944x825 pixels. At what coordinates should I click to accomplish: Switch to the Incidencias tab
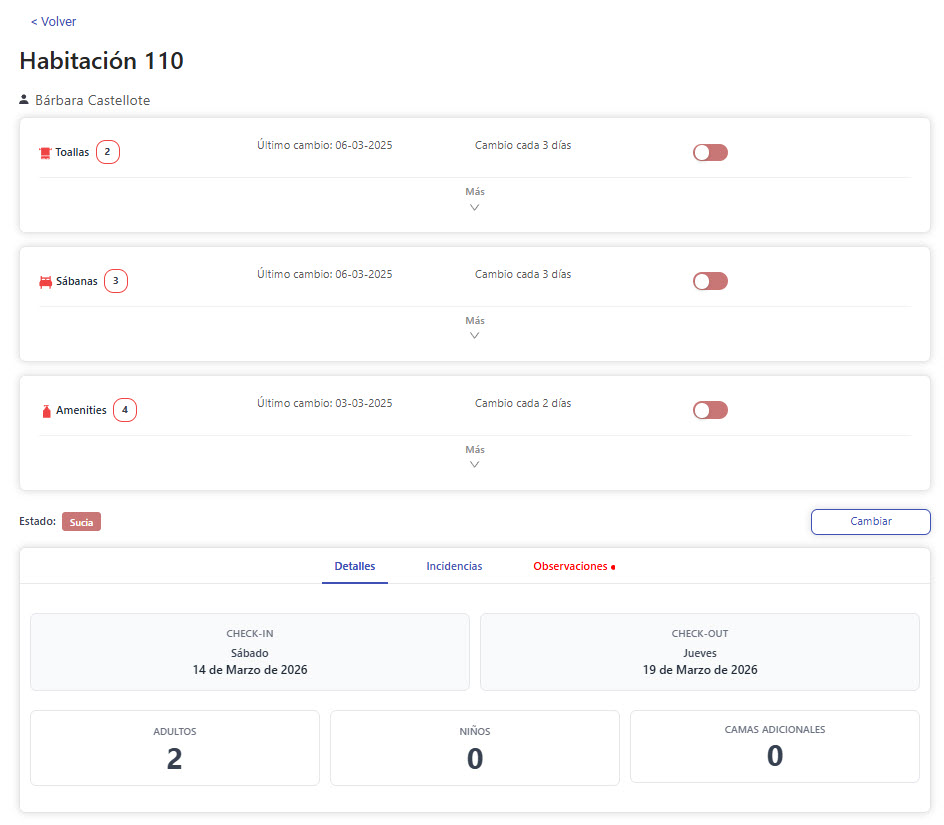[454, 566]
